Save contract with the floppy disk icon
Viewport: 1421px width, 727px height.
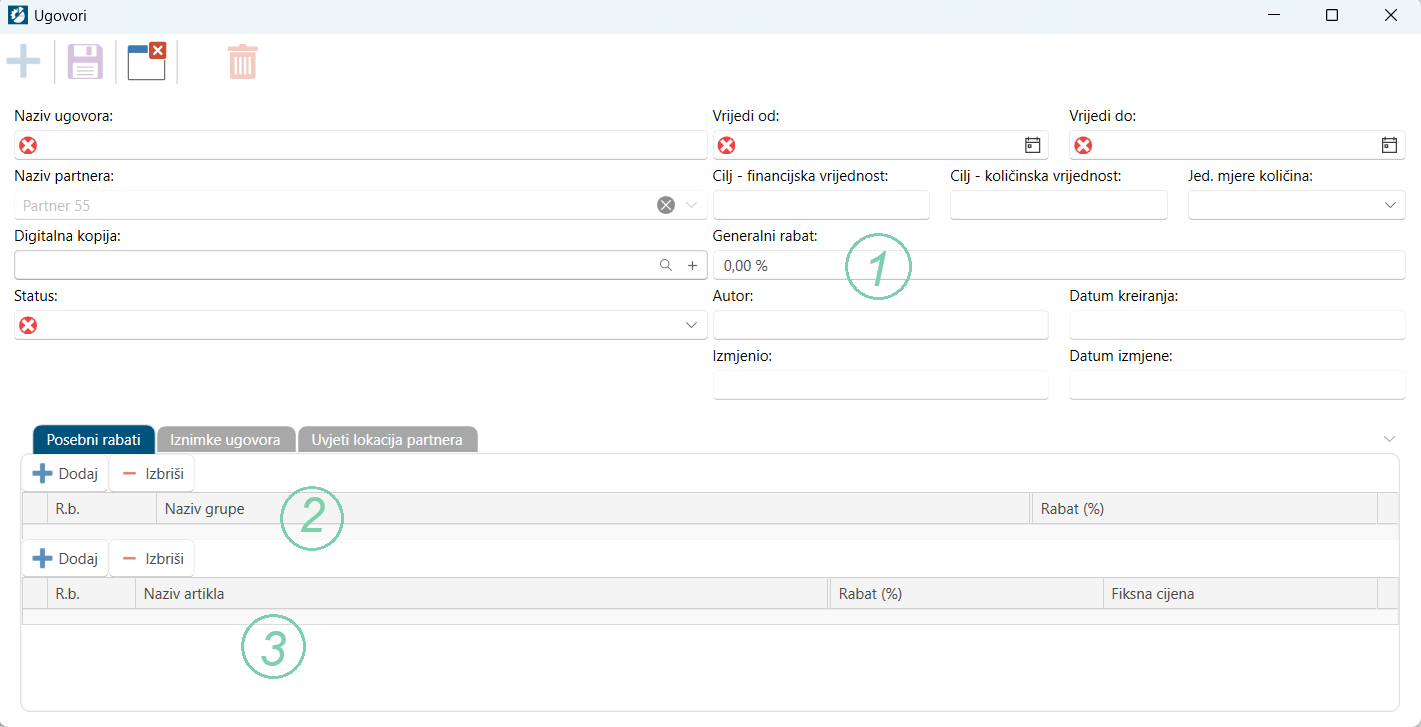85,62
